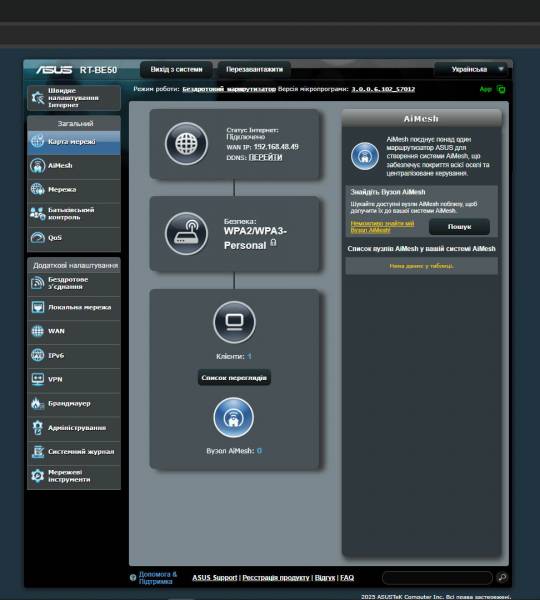The height and width of the screenshot is (600, 540).
Task: Click the Пошук AiMesh node button
Action: 459,227
